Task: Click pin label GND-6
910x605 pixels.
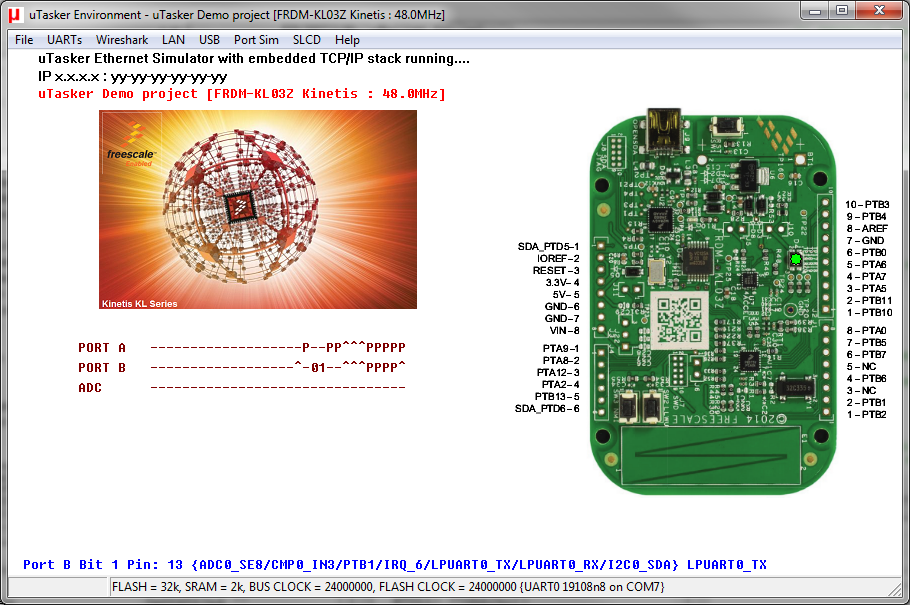Action: [x=562, y=307]
